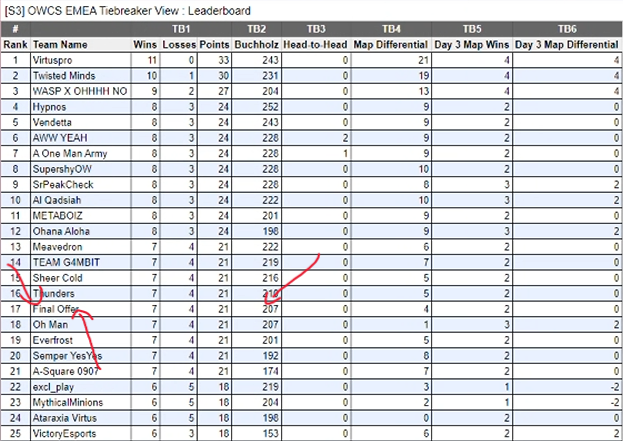Select the Rank column header
The height and width of the screenshot is (441, 623).
(x=15, y=44)
